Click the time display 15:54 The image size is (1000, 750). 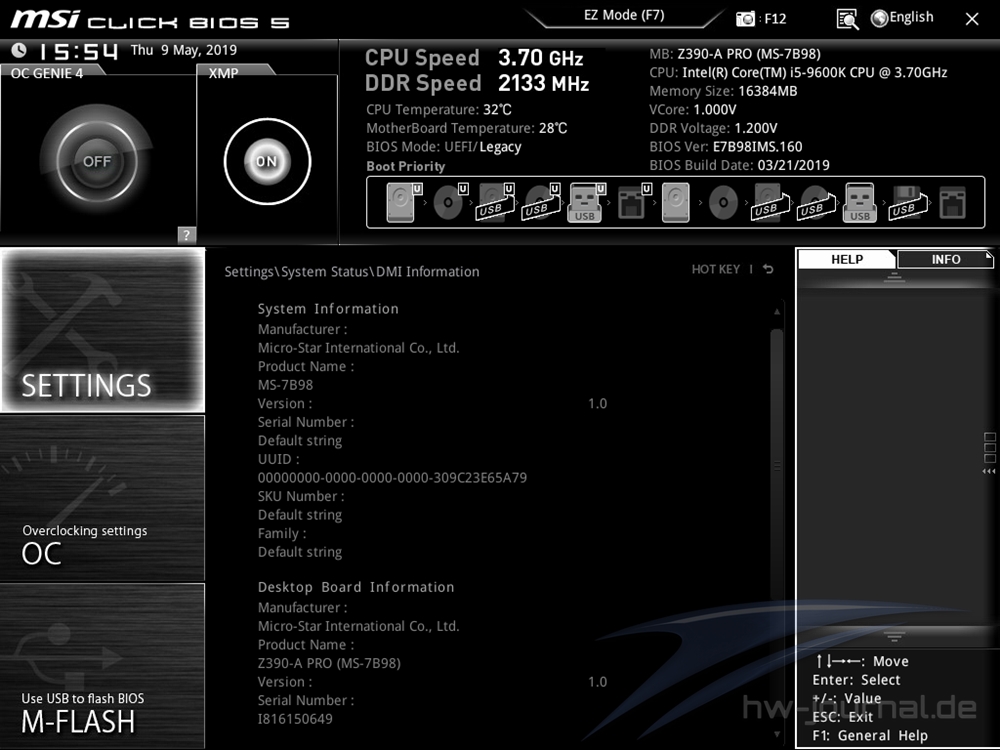[79, 51]
